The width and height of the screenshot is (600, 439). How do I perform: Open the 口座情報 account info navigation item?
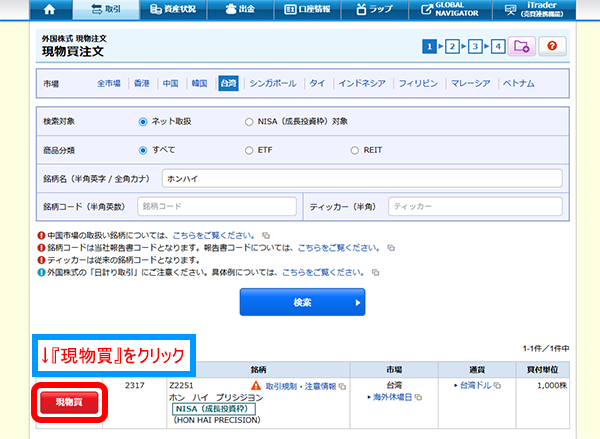(309, 11)
